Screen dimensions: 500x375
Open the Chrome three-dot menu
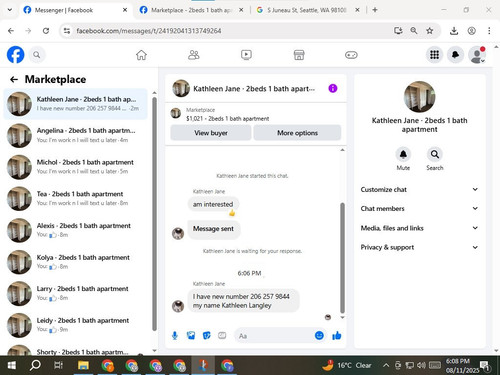(x=489, y=31)
